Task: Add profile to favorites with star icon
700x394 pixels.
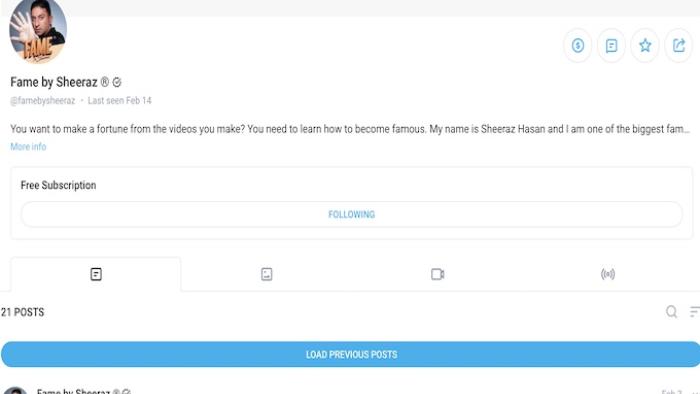Action: coord(645,45)
